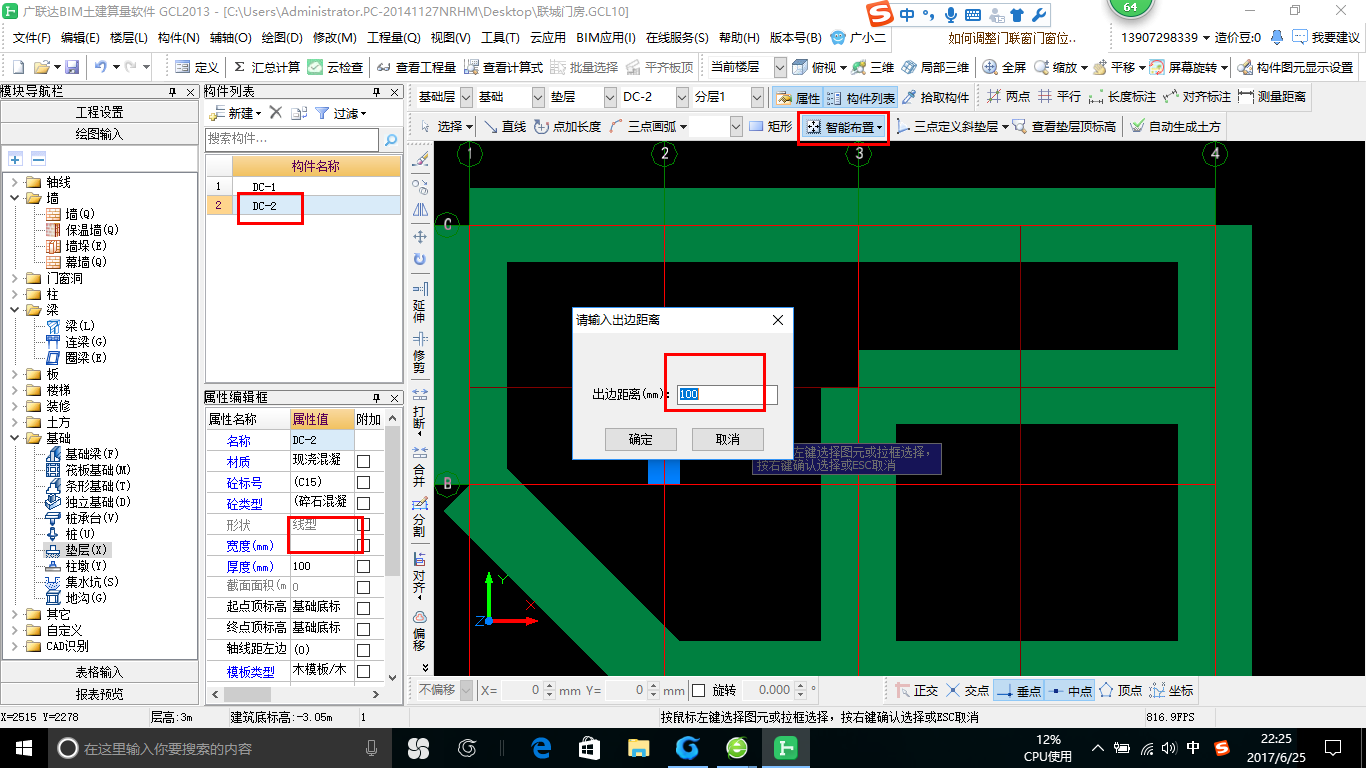Open 构件图元显示设置 display settings

[1295, 67]
